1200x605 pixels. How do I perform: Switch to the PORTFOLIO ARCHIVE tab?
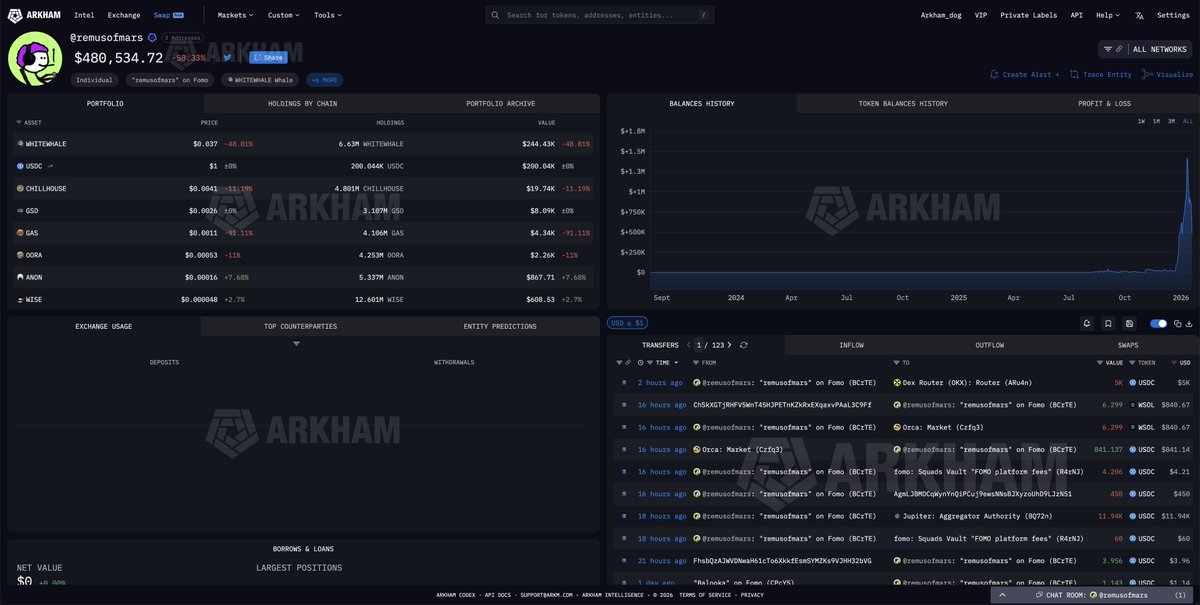point(500,103)
